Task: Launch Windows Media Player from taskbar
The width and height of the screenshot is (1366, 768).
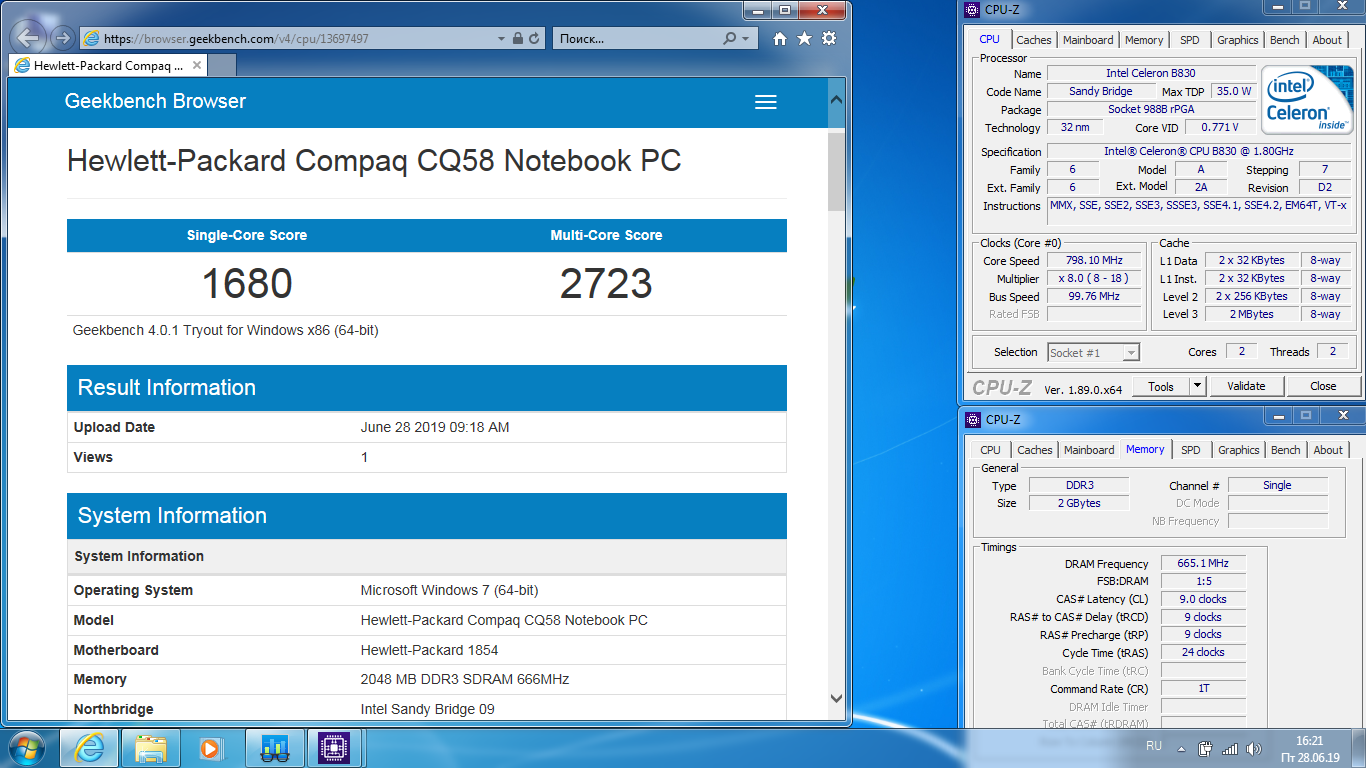Action: tap(210, 747)
